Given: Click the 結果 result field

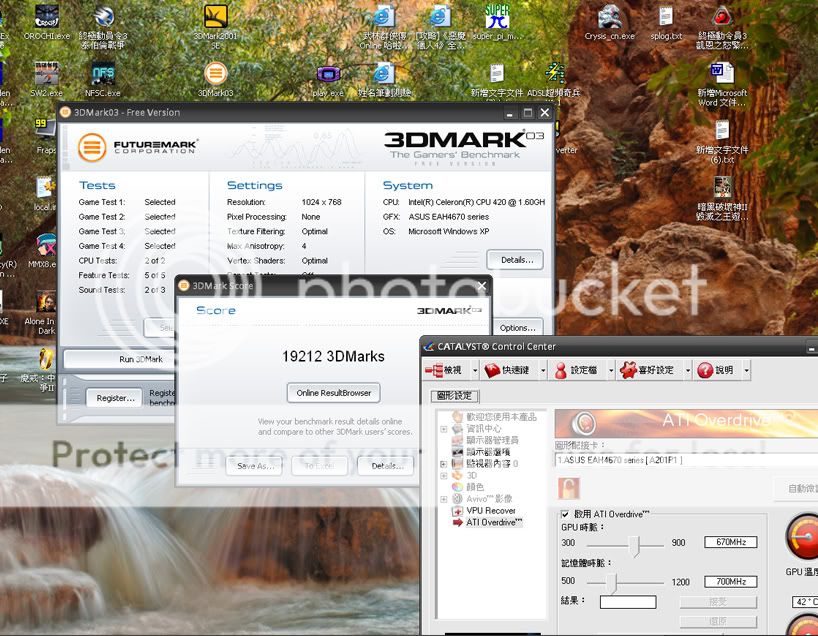Looking at the screenshot, I should pyautogui.click(x=628, y=602).
